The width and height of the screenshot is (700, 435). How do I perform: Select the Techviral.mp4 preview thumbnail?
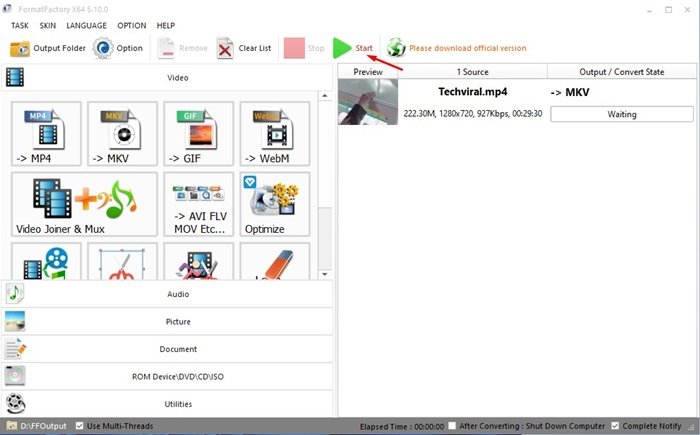click(368, 102)
